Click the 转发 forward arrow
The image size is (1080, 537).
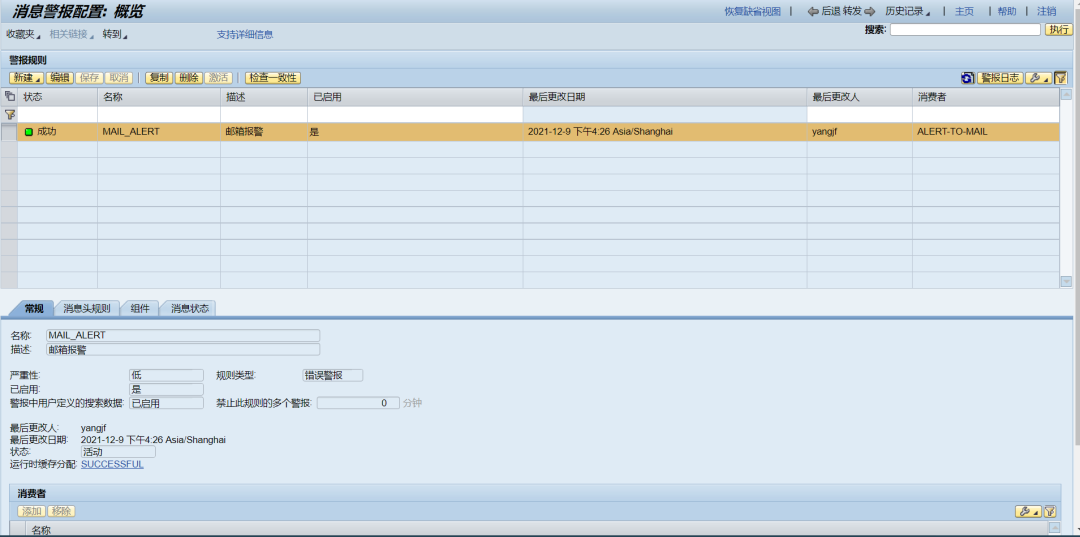(x=870, y=11)
